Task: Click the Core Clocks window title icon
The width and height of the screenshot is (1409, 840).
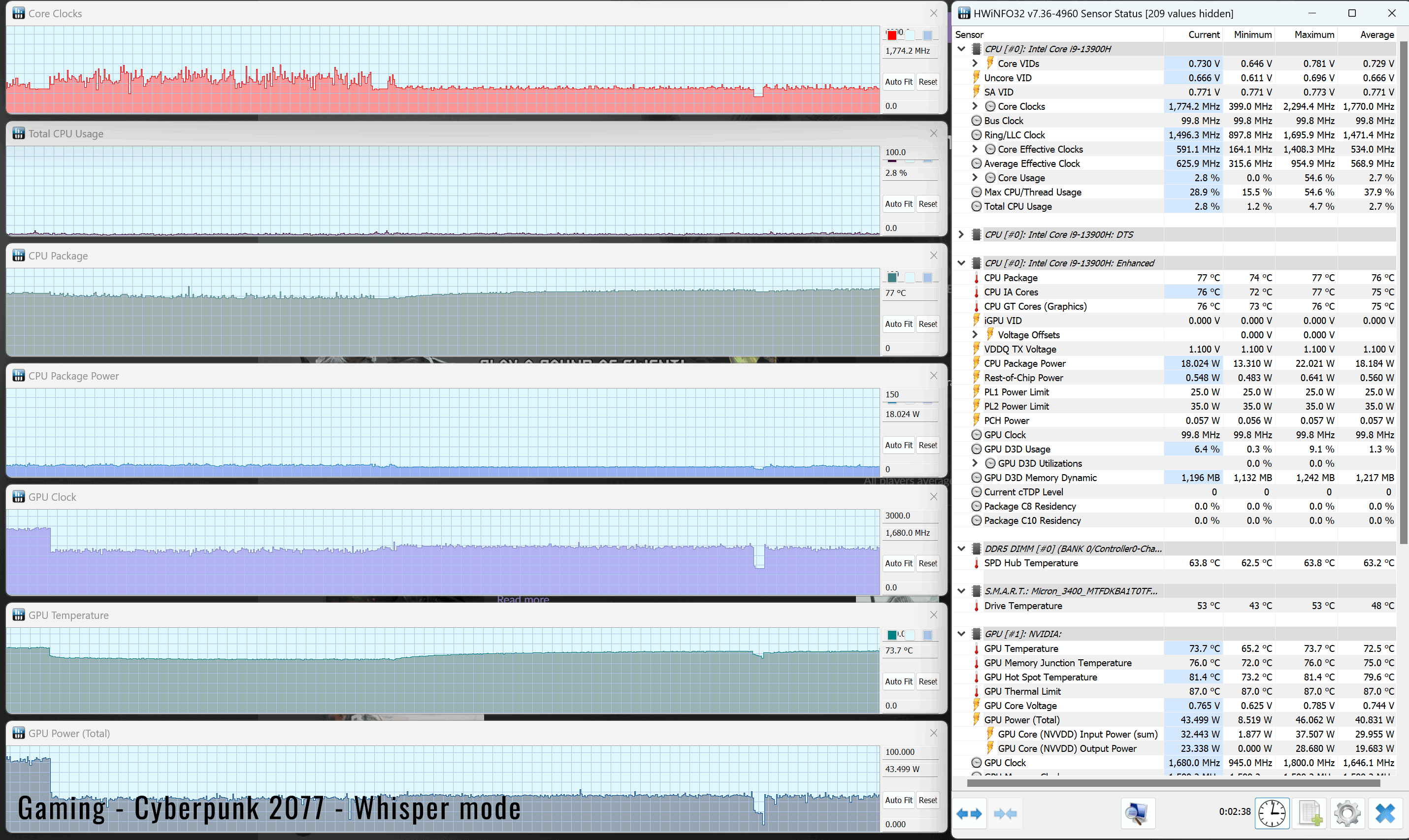Action: (x=19, y=13)
